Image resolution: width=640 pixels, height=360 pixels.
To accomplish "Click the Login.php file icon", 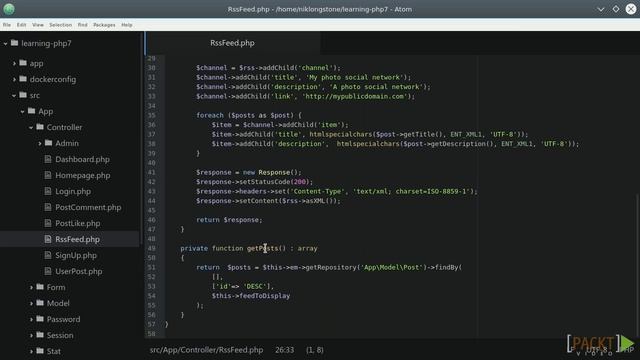I will pyautogui.click(x=48, y=191).
